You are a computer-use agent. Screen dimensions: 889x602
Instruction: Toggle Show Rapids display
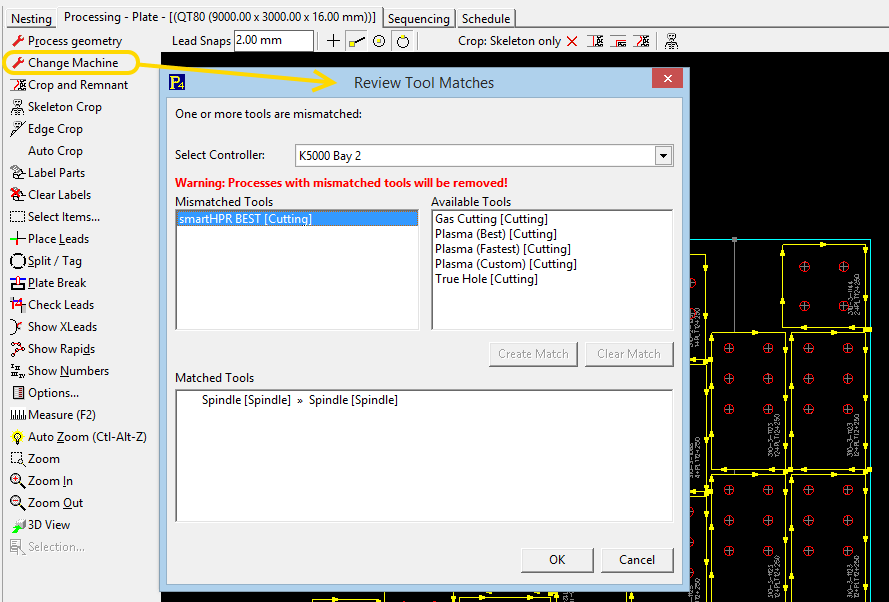53,349
